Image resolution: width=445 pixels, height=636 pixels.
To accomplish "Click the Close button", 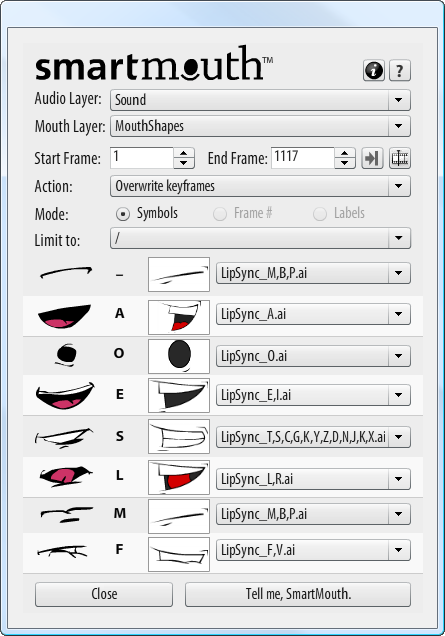I will point(104,594).
